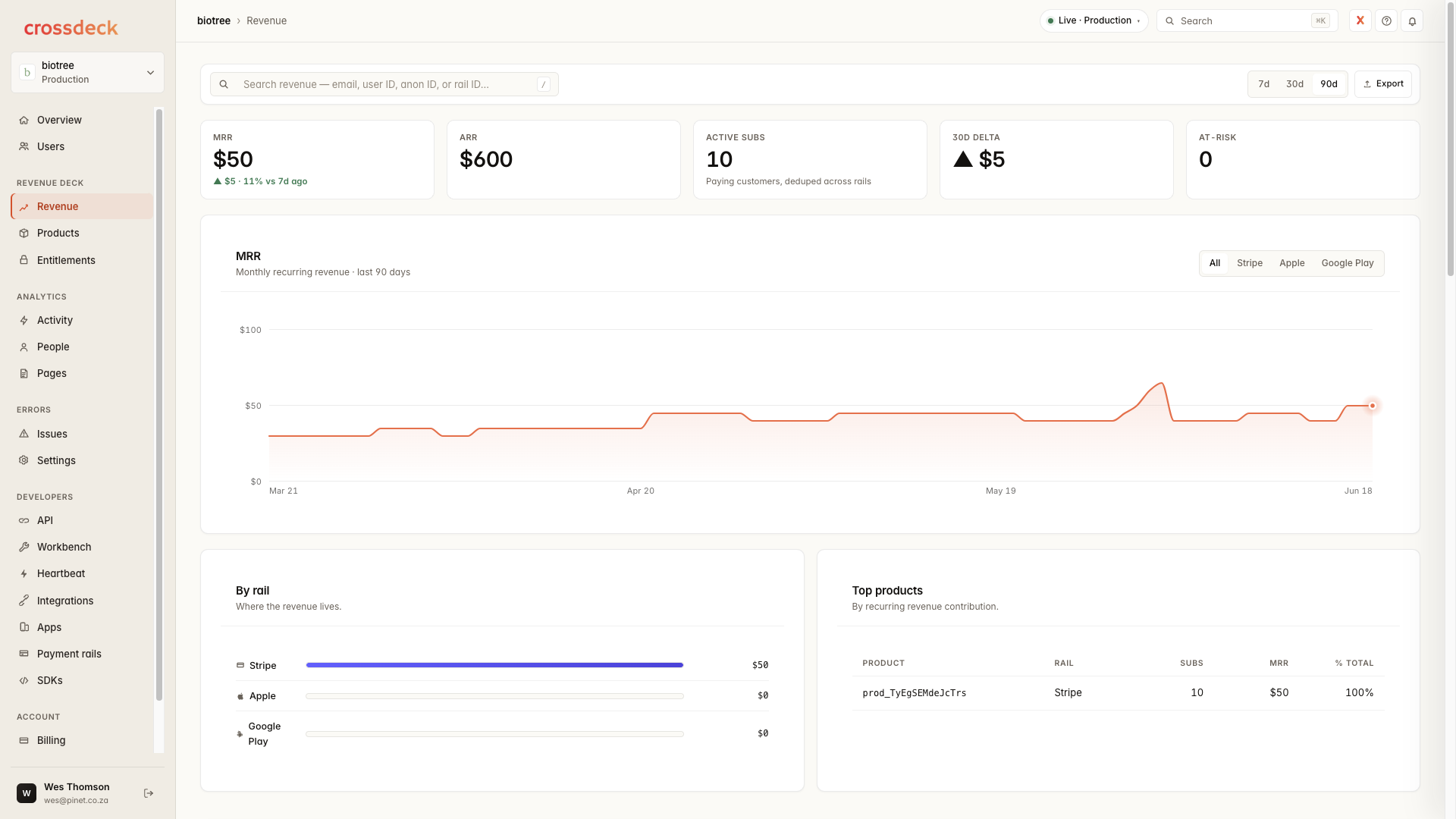Image resolution: width=1456 pixels, height=819 pixels.
Task: Click the Issues warning triangle icon
Action: pyautogui.click(x=24, y=434)
